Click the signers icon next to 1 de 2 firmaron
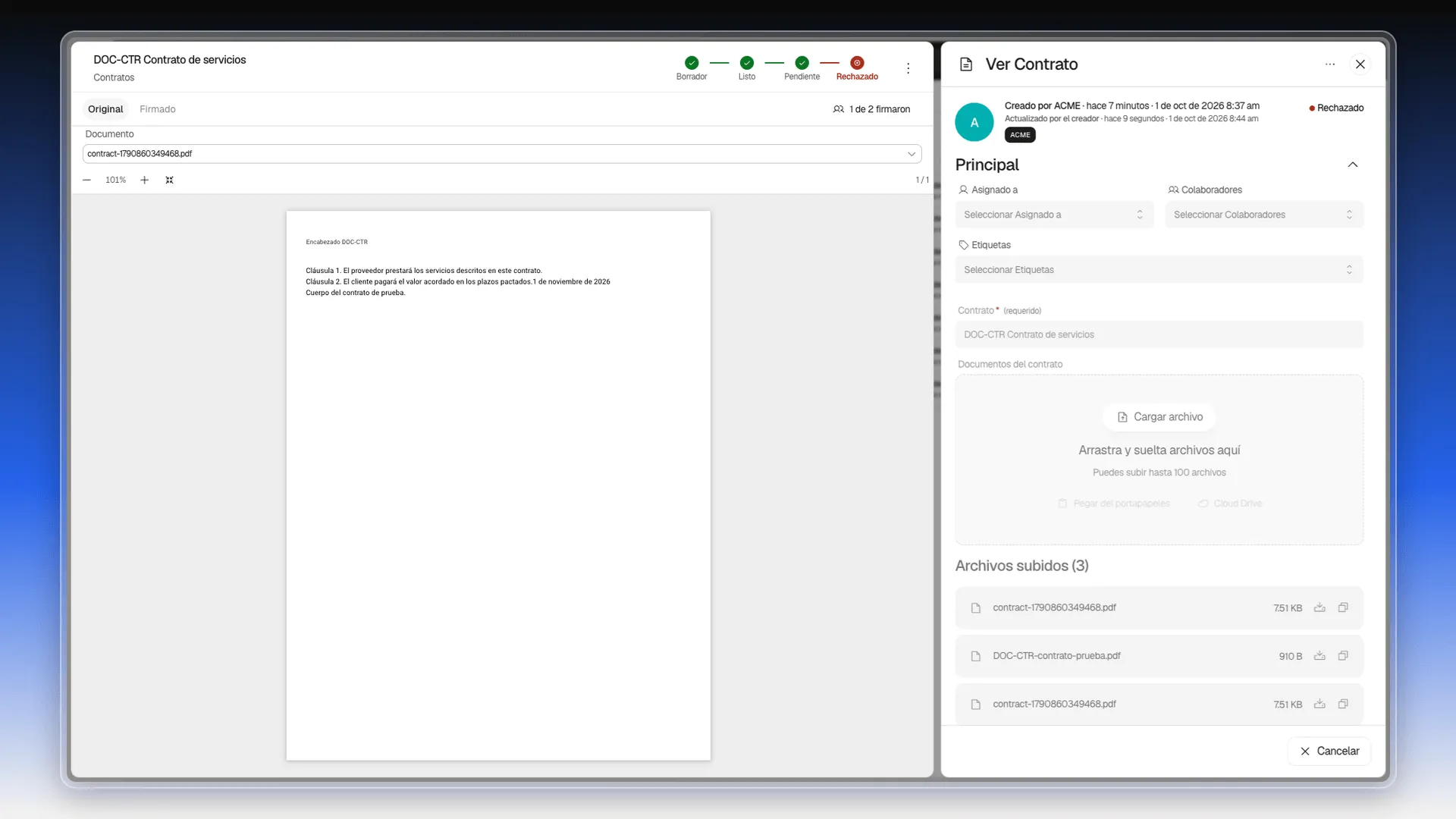 tap(838, 109)
